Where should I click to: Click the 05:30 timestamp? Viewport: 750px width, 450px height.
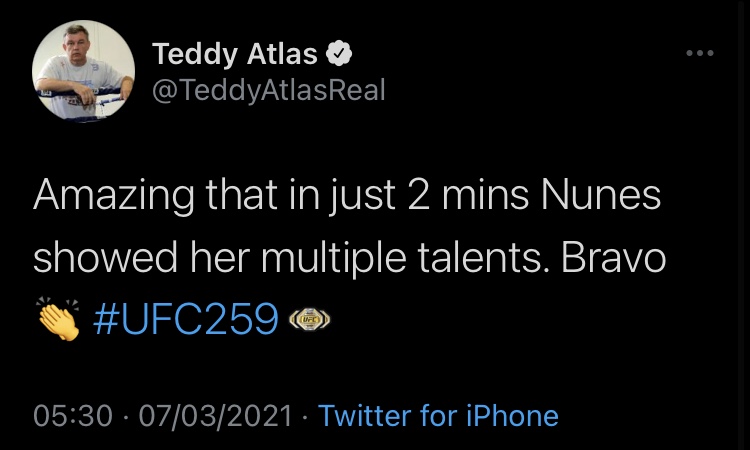73,416
